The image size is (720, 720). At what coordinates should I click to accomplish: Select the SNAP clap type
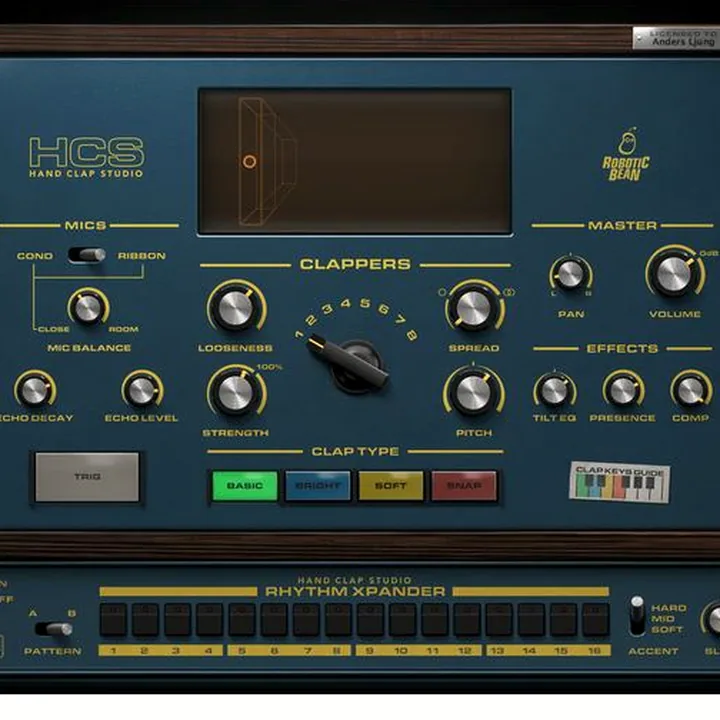point(464,485)
